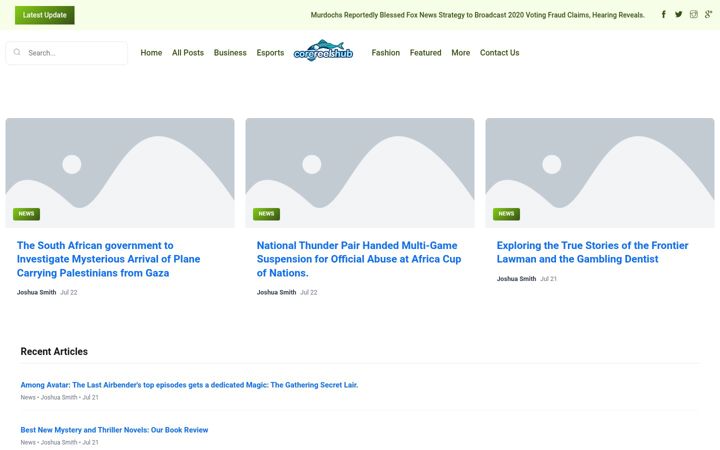The image size is (720, 450).
Task: Expand the More menu
Action: click(461, 53)
